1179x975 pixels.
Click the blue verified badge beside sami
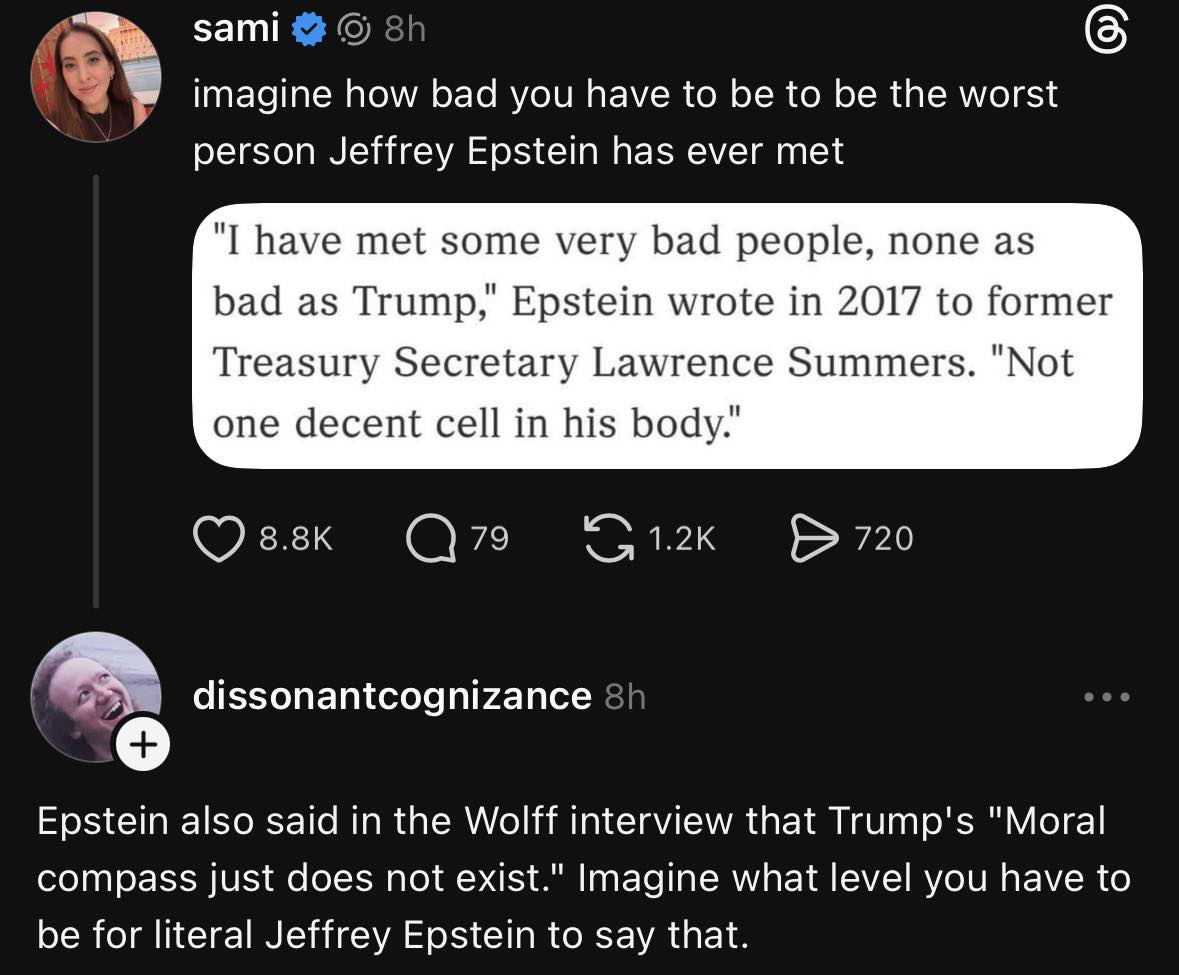(x=309, y=30)
